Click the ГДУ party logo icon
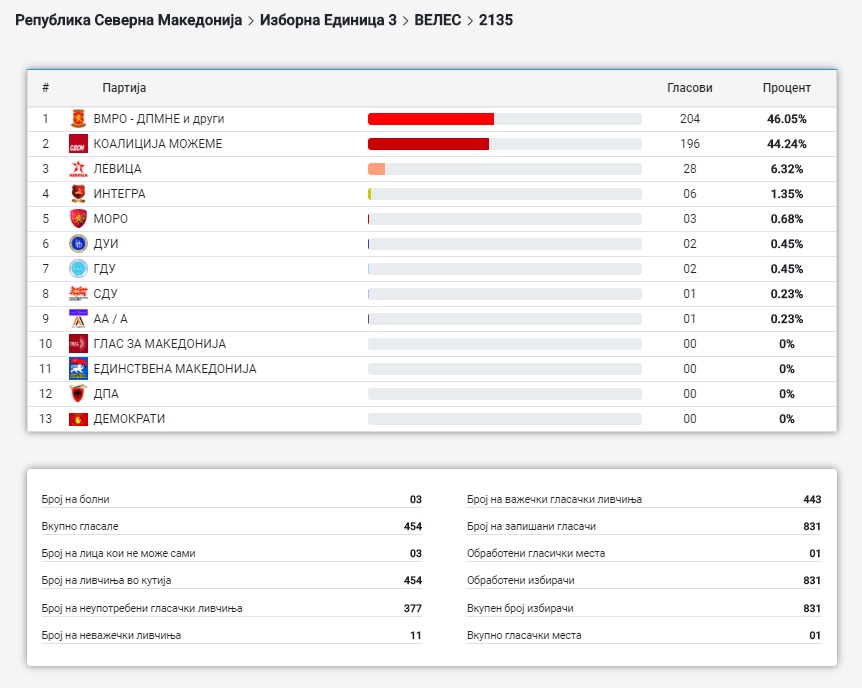The image size is (862, 688). coord(78,269)
